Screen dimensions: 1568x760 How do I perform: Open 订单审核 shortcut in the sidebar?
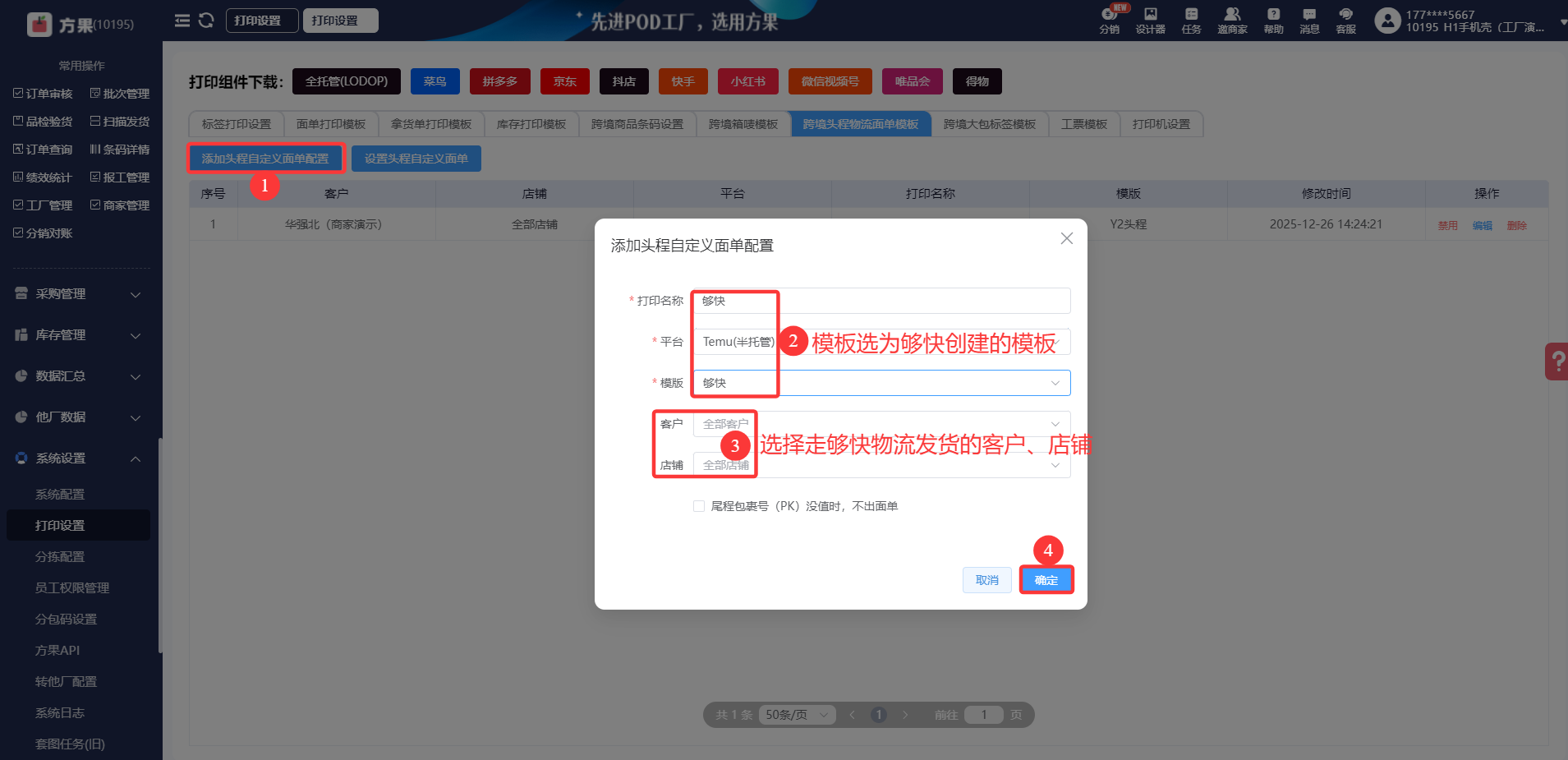(x=43, y=94)
